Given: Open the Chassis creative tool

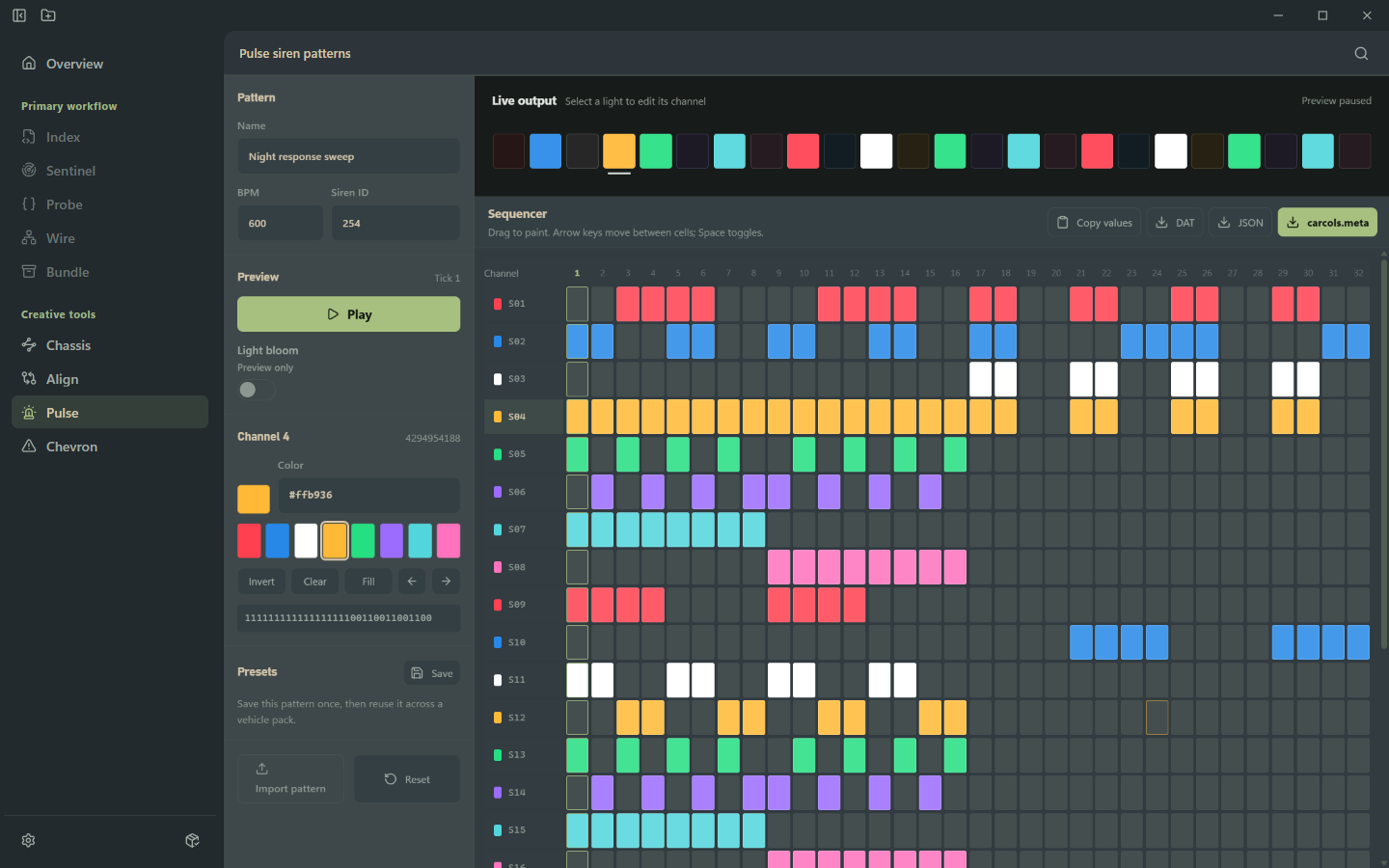Looking at the screenshot, I should tap(110, 345).
